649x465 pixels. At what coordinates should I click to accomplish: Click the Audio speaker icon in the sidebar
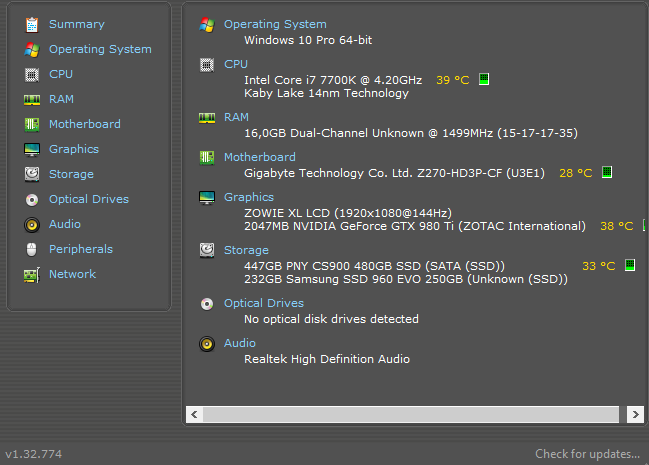point(31,224)
